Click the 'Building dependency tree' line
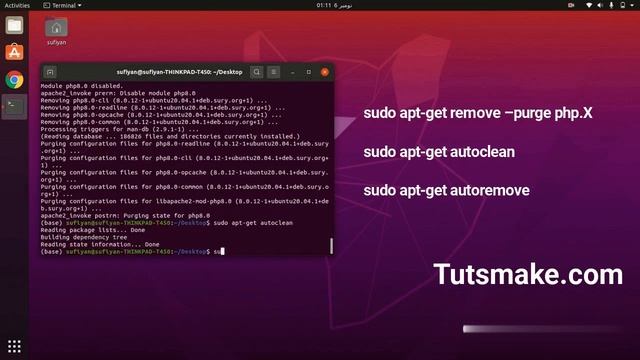 [x=84, y=237]
